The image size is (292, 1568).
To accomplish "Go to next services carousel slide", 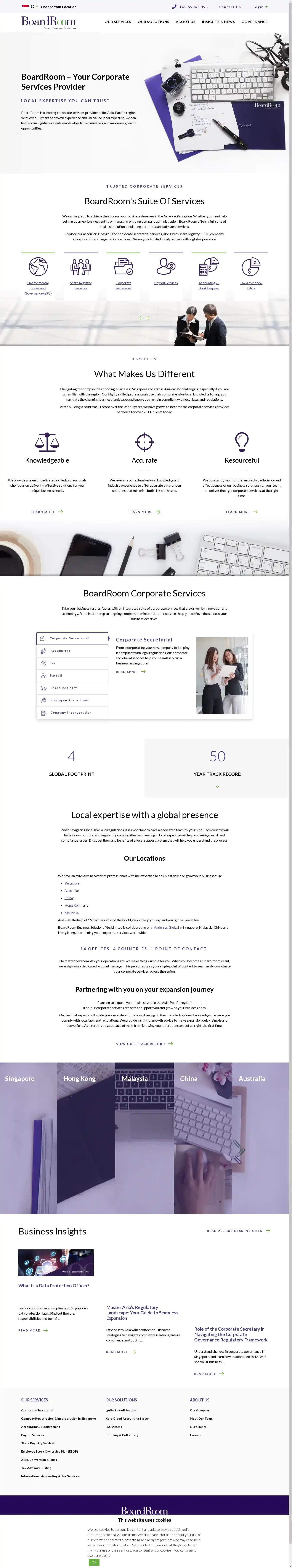I will point(148,318).
